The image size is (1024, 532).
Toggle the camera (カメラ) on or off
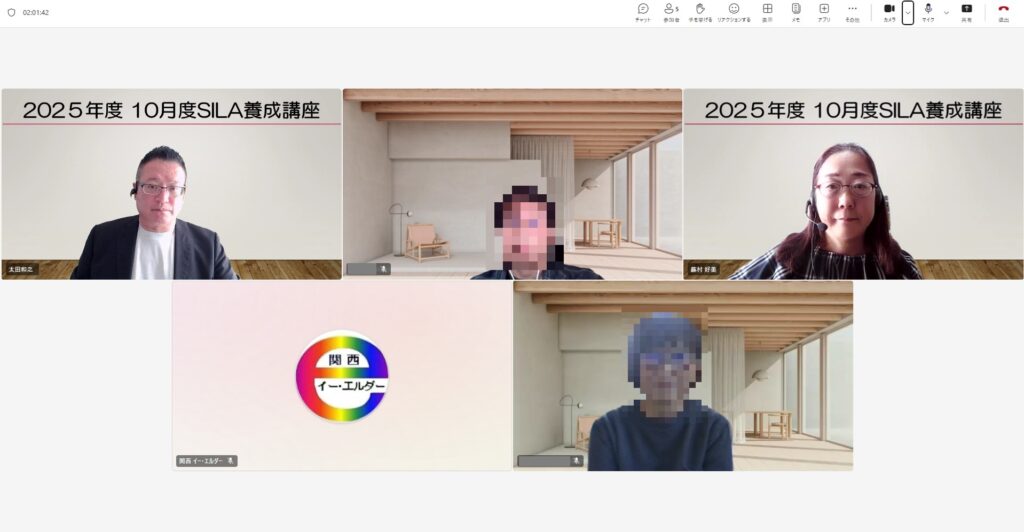click(889, 12)
